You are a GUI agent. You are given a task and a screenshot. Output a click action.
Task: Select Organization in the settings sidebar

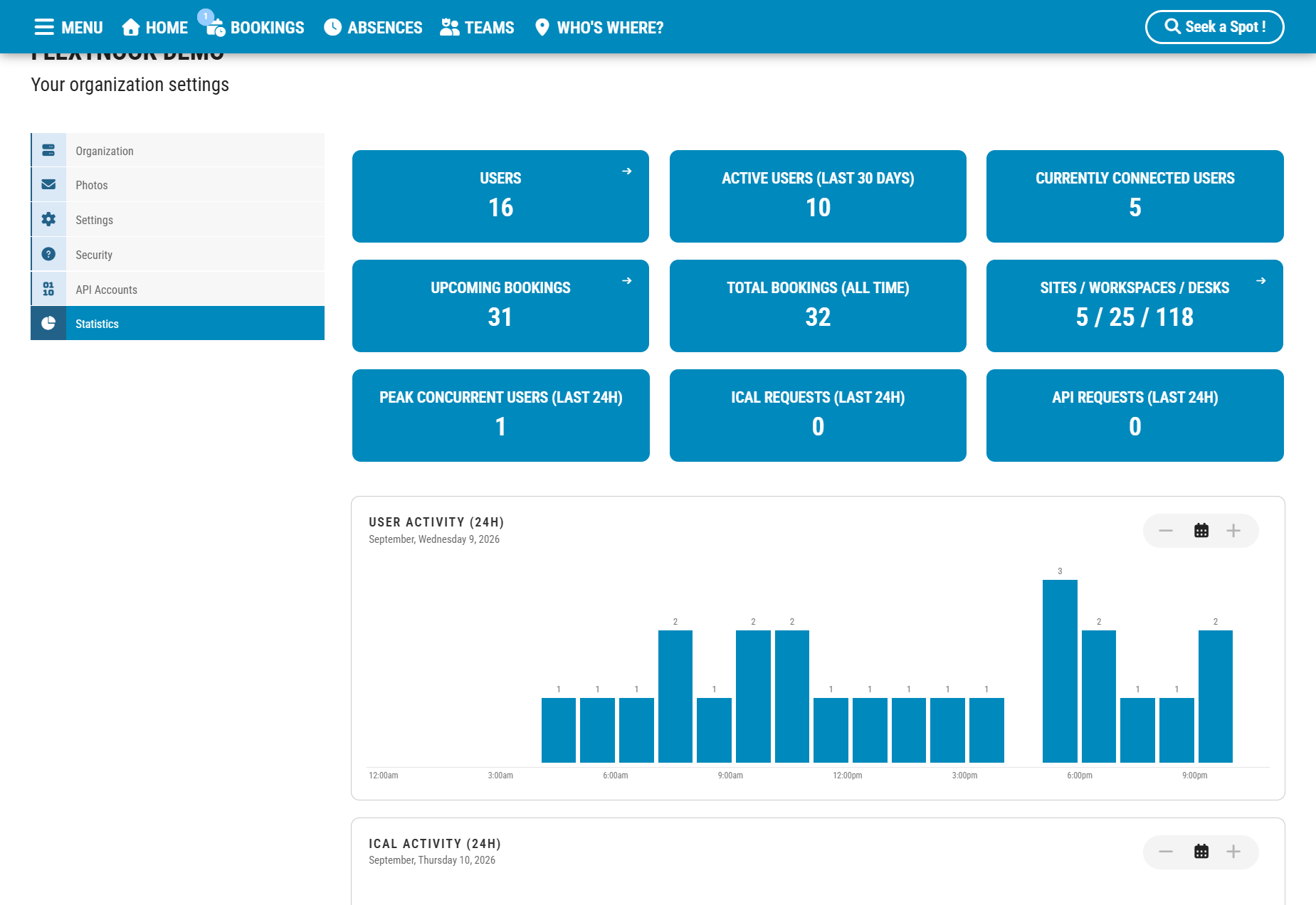pyautogui.click(x=178, y=150)
